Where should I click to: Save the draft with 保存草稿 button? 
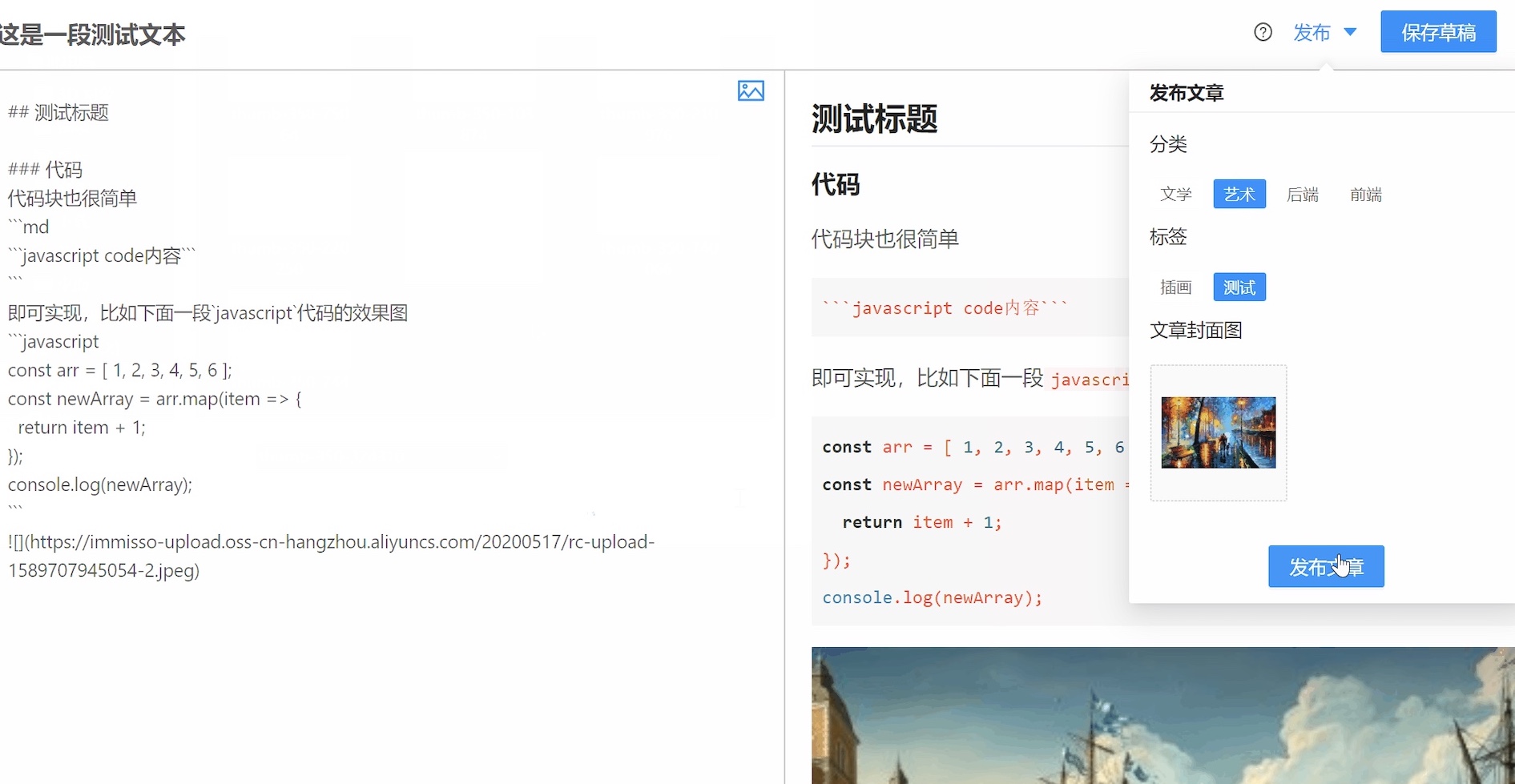(1438, 32)
